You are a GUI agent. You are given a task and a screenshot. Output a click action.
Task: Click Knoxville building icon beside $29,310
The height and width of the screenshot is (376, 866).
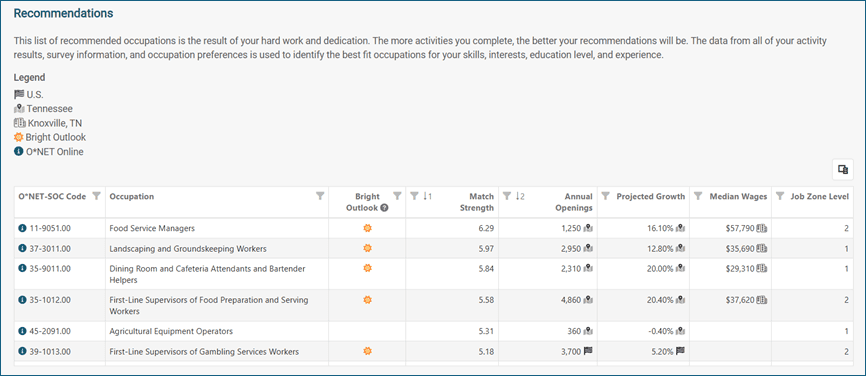762,268
